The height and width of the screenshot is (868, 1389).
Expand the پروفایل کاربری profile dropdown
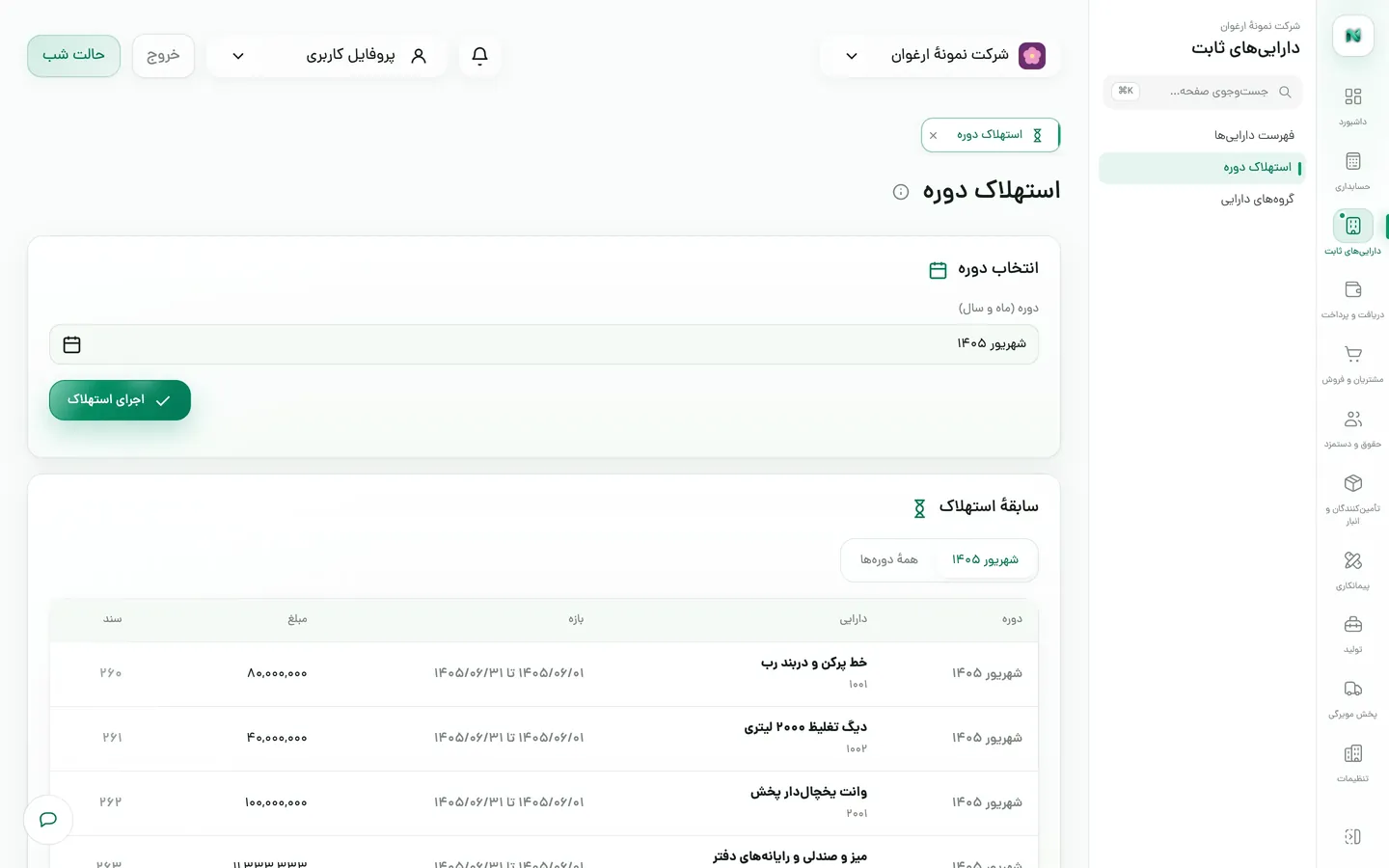tap(327, 56)
